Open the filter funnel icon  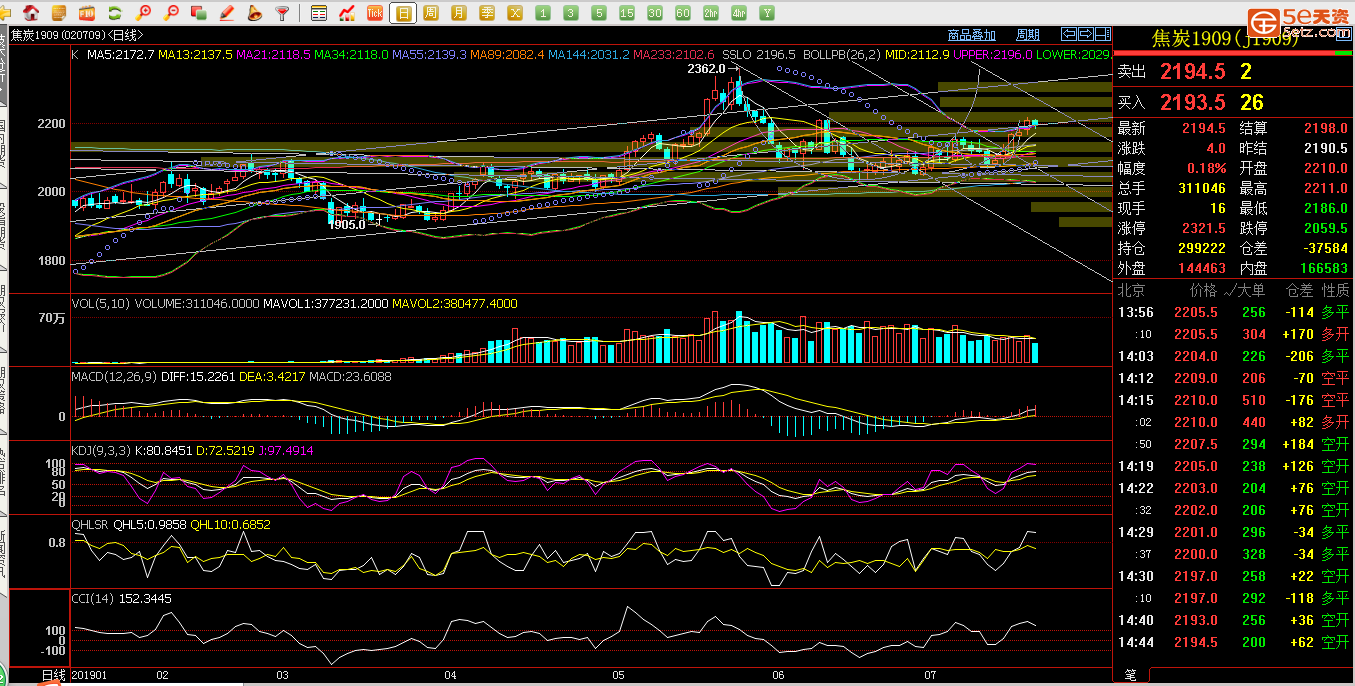click(283, 13)
